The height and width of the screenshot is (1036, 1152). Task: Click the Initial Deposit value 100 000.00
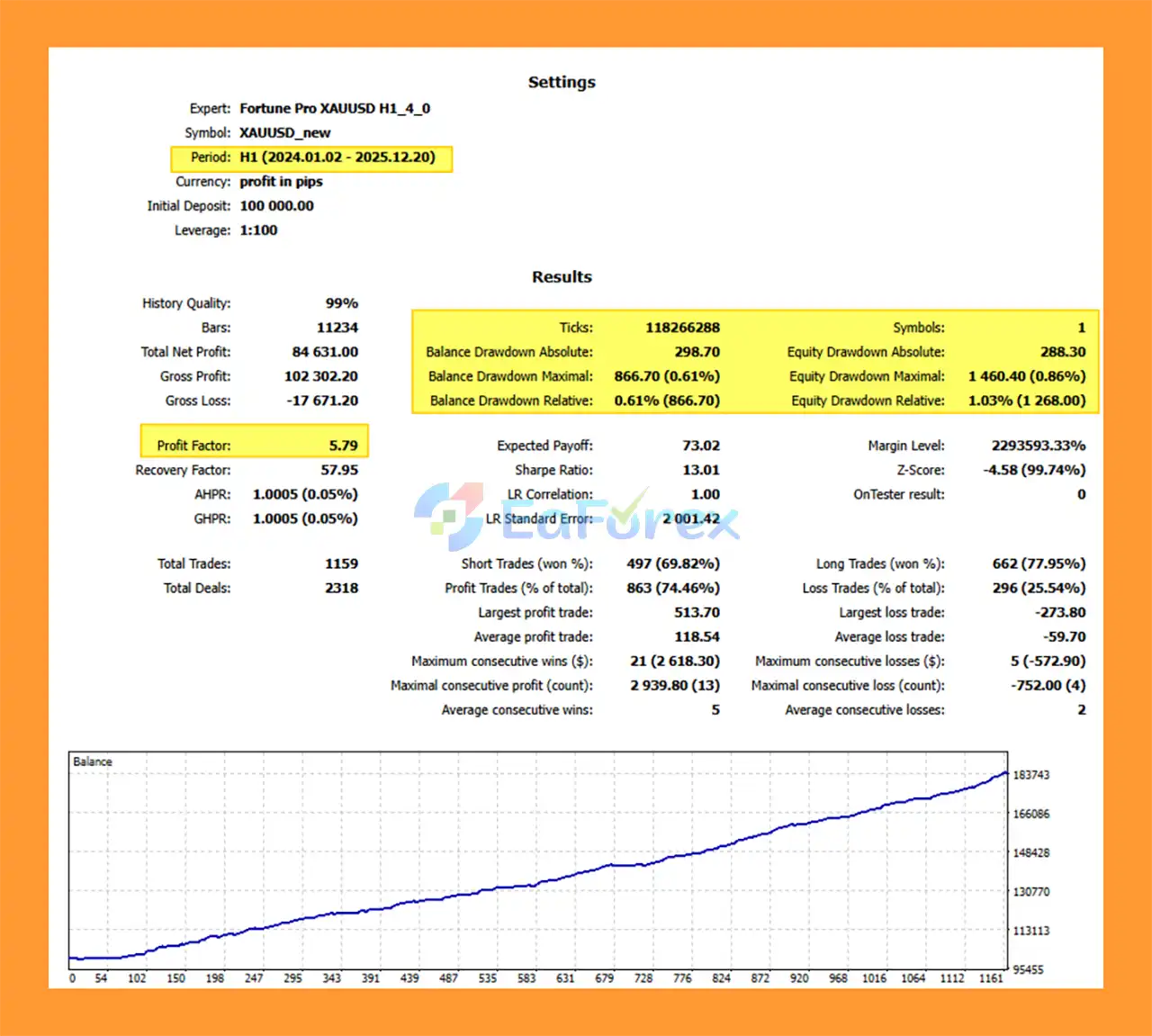point(276,206)
